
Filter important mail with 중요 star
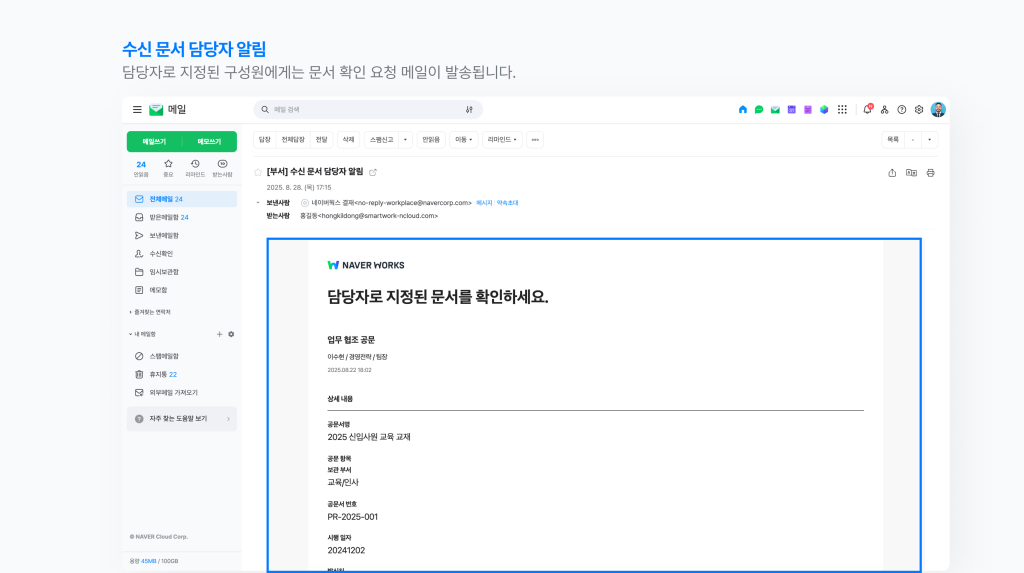(168, 169)
